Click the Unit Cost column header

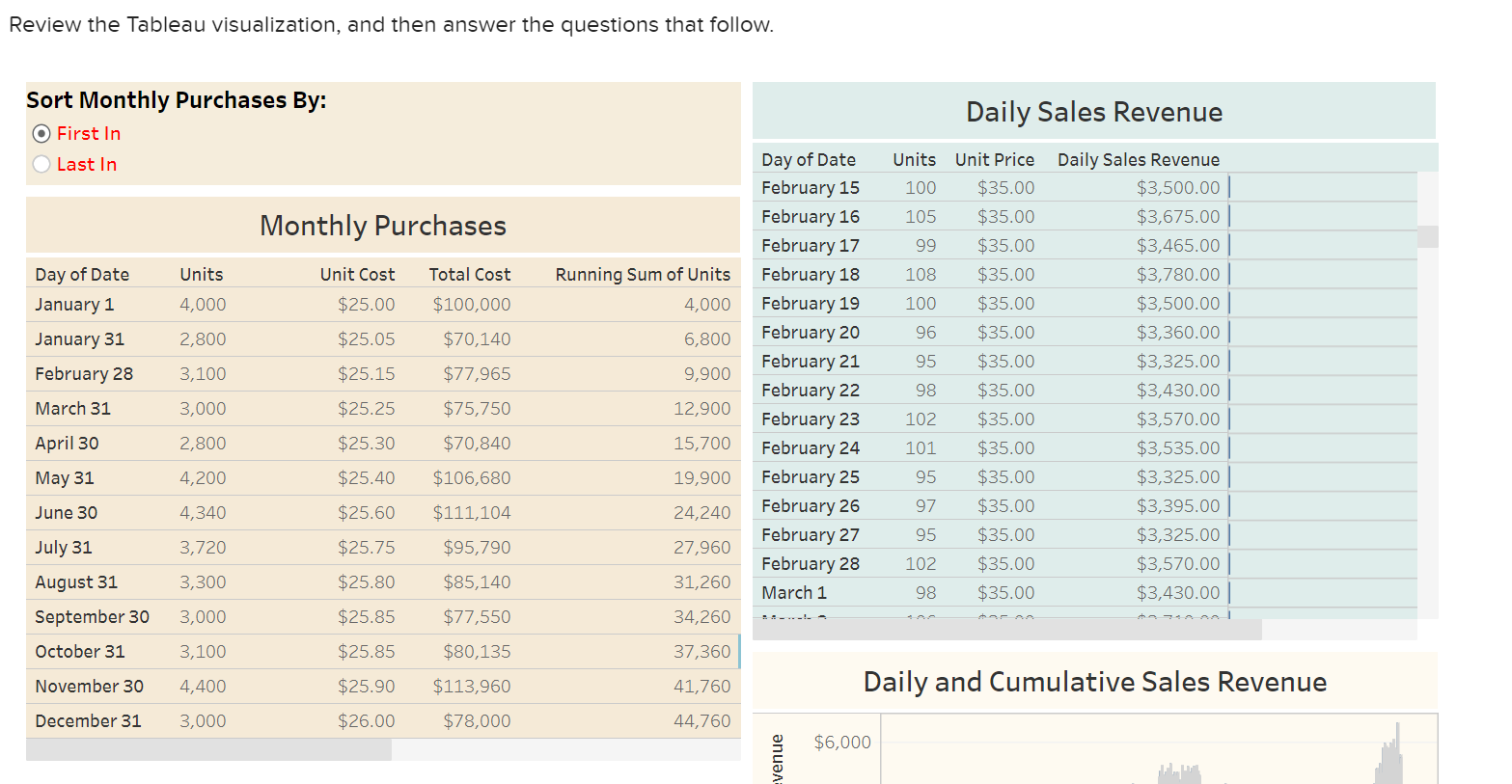tap(357, 274)
